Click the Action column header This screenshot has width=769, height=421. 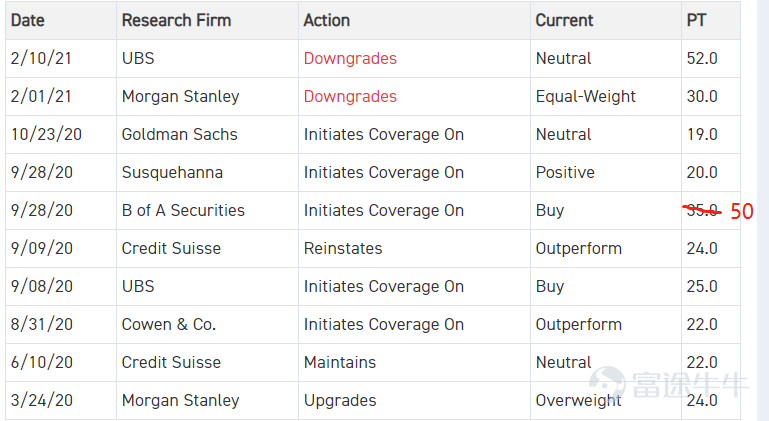[414, 21]
